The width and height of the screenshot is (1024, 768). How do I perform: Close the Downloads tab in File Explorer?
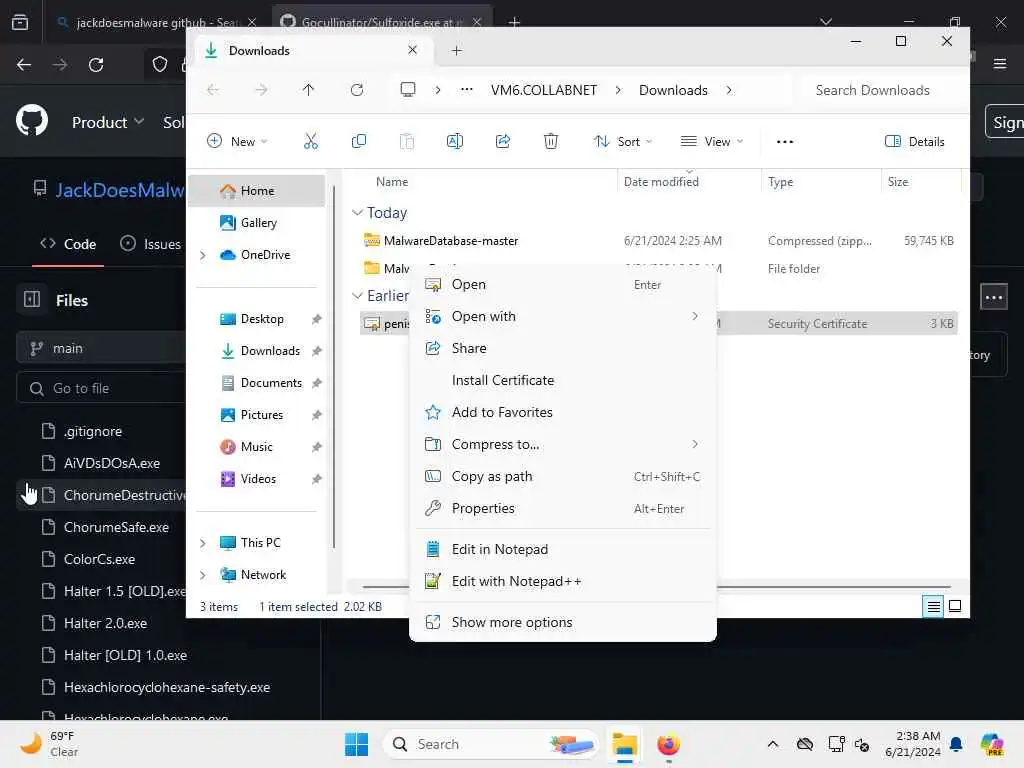pos(412,50)
